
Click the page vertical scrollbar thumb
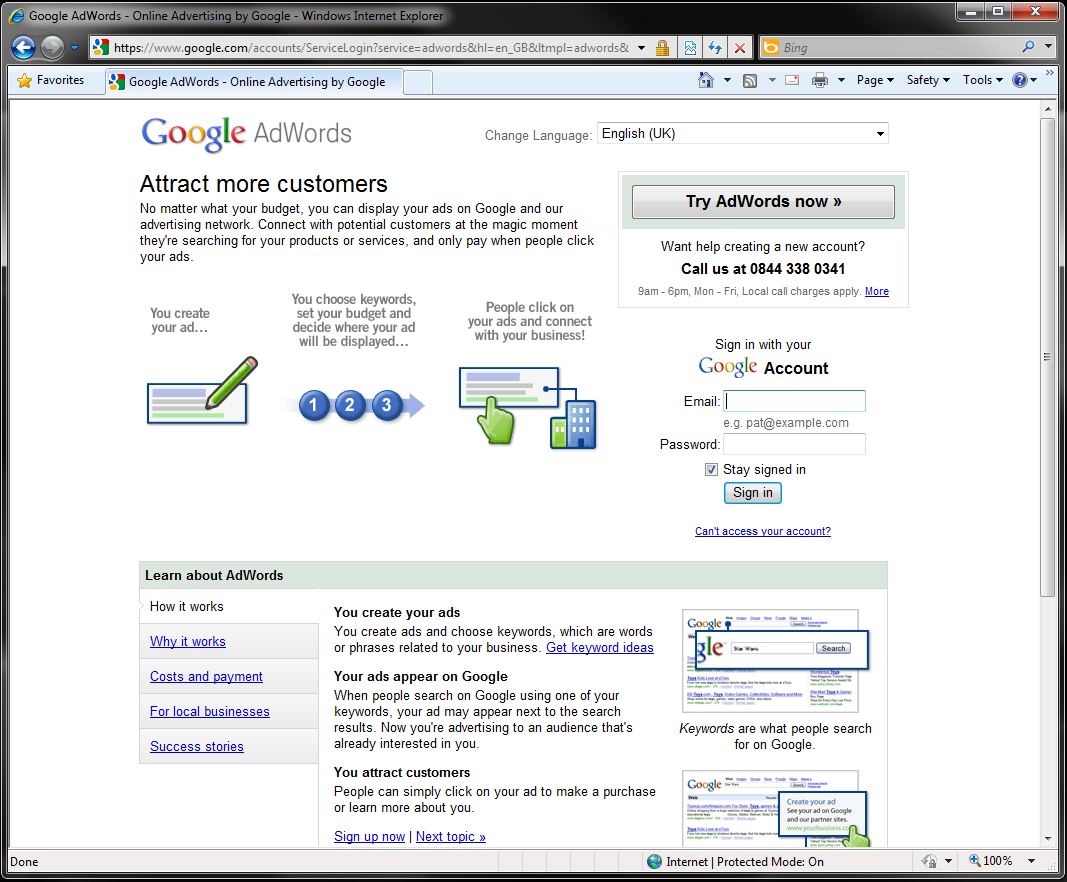tap(1047, 356)
